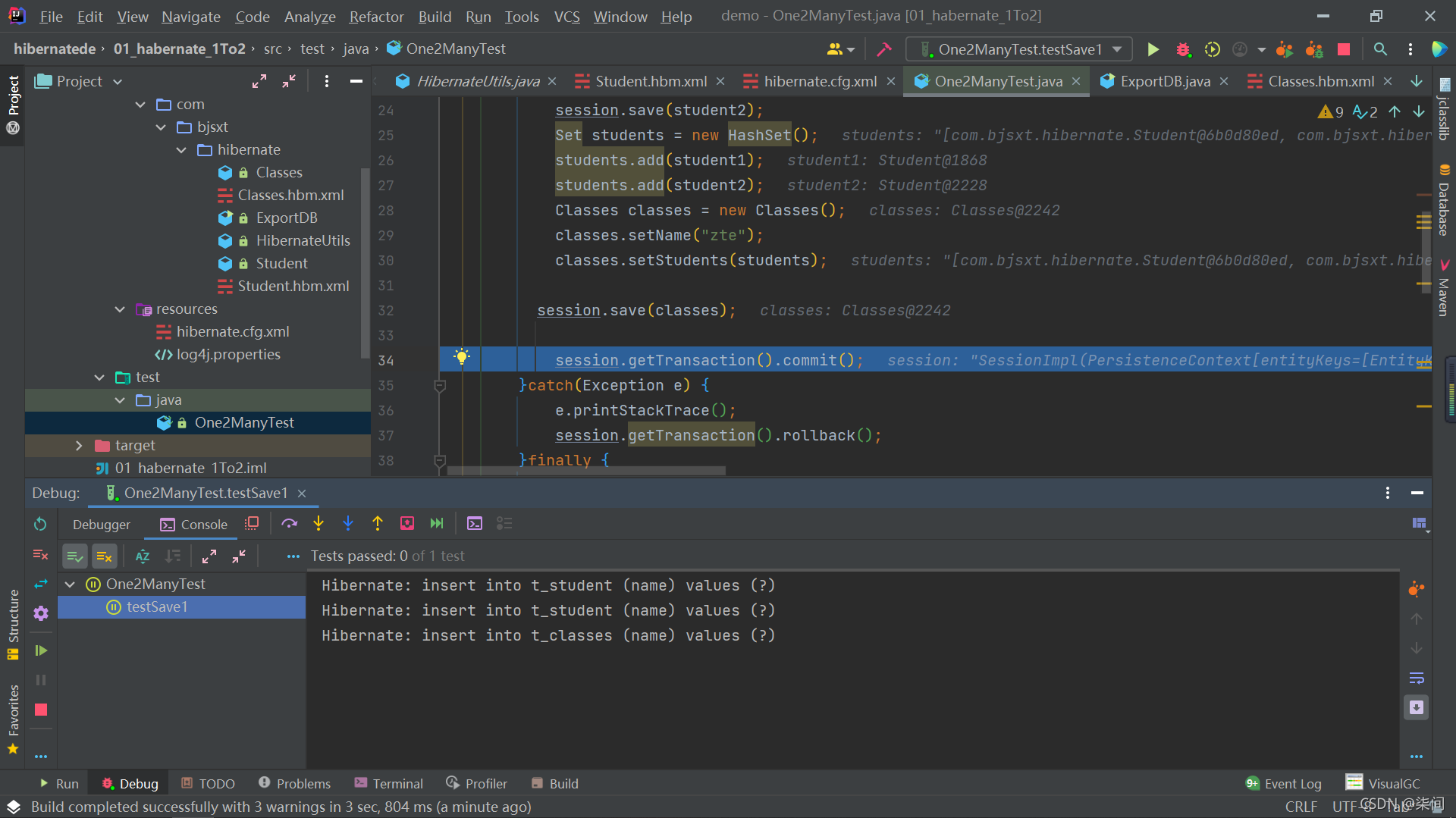Open Event Log button
This screenshot has width=1456, height=818.
[x=1283, y=783]
